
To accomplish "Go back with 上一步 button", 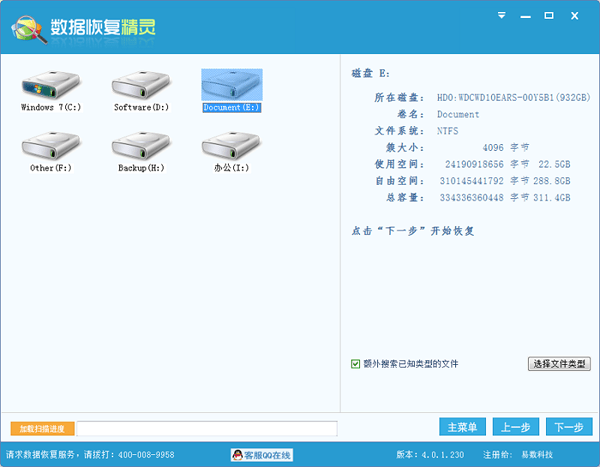I will (515, 427).
